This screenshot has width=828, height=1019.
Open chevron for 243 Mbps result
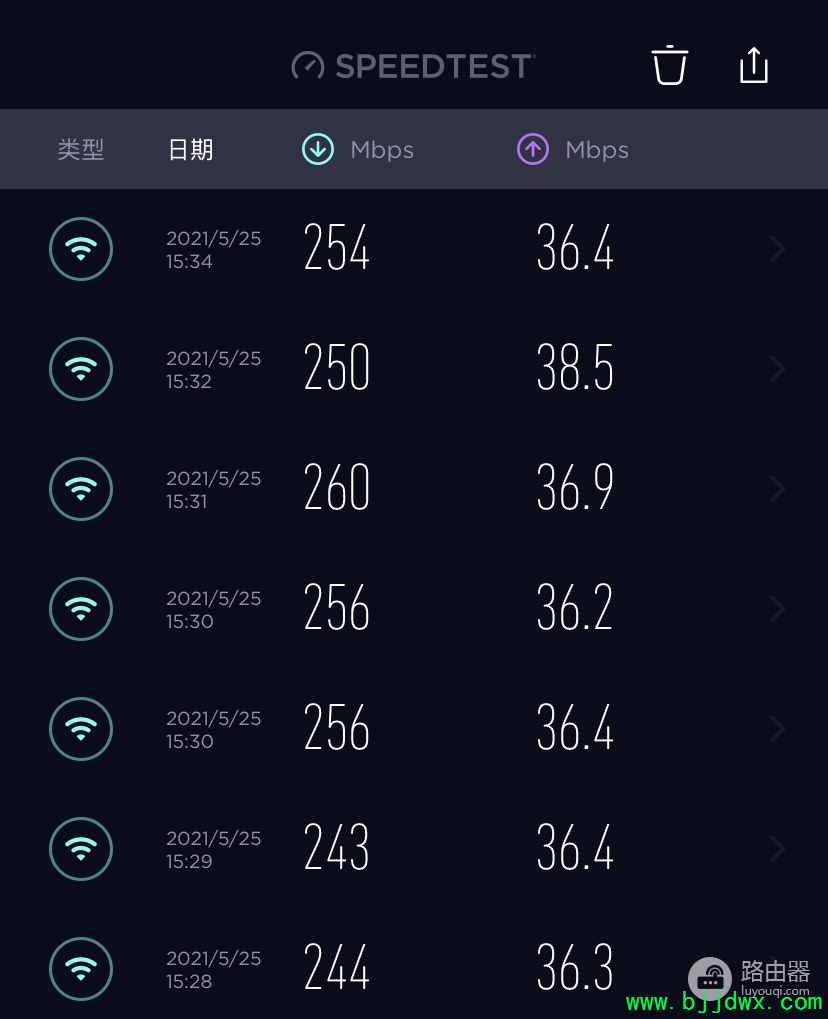(777, 849)
